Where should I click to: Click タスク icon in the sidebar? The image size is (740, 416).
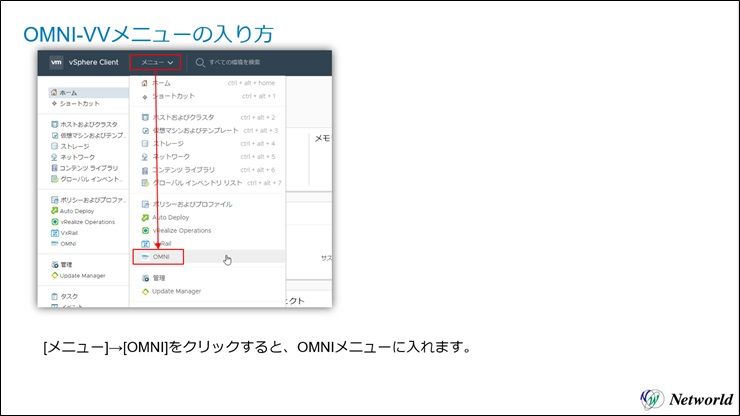point(54,297)
